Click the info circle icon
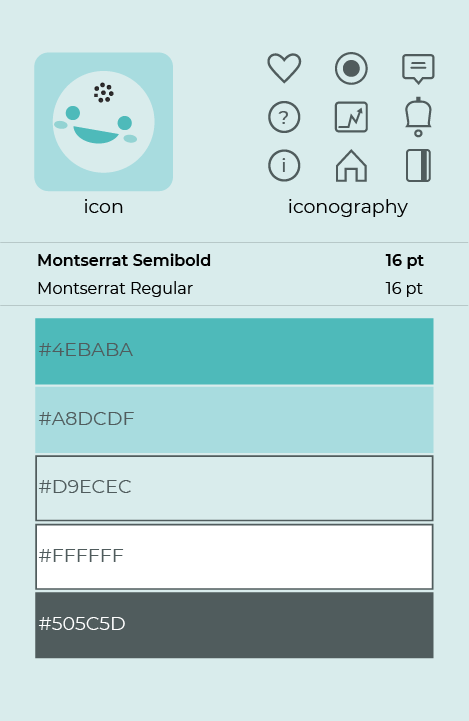469x721 pixels. (x=284, y=166)
